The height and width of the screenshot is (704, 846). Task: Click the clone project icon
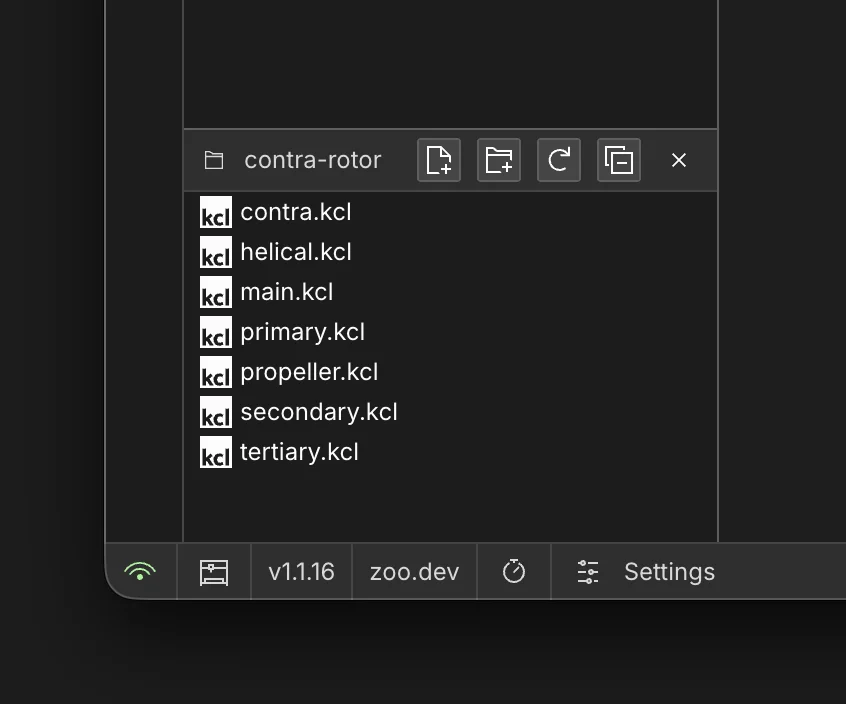[x=618, y=160]
